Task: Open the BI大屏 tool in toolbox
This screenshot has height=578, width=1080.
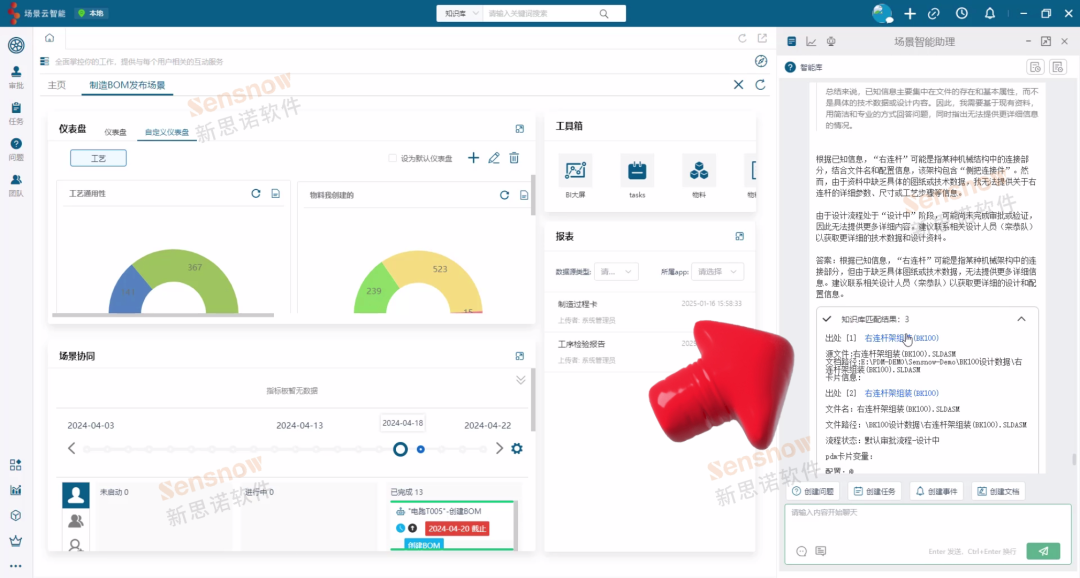Action: [575, 171]
